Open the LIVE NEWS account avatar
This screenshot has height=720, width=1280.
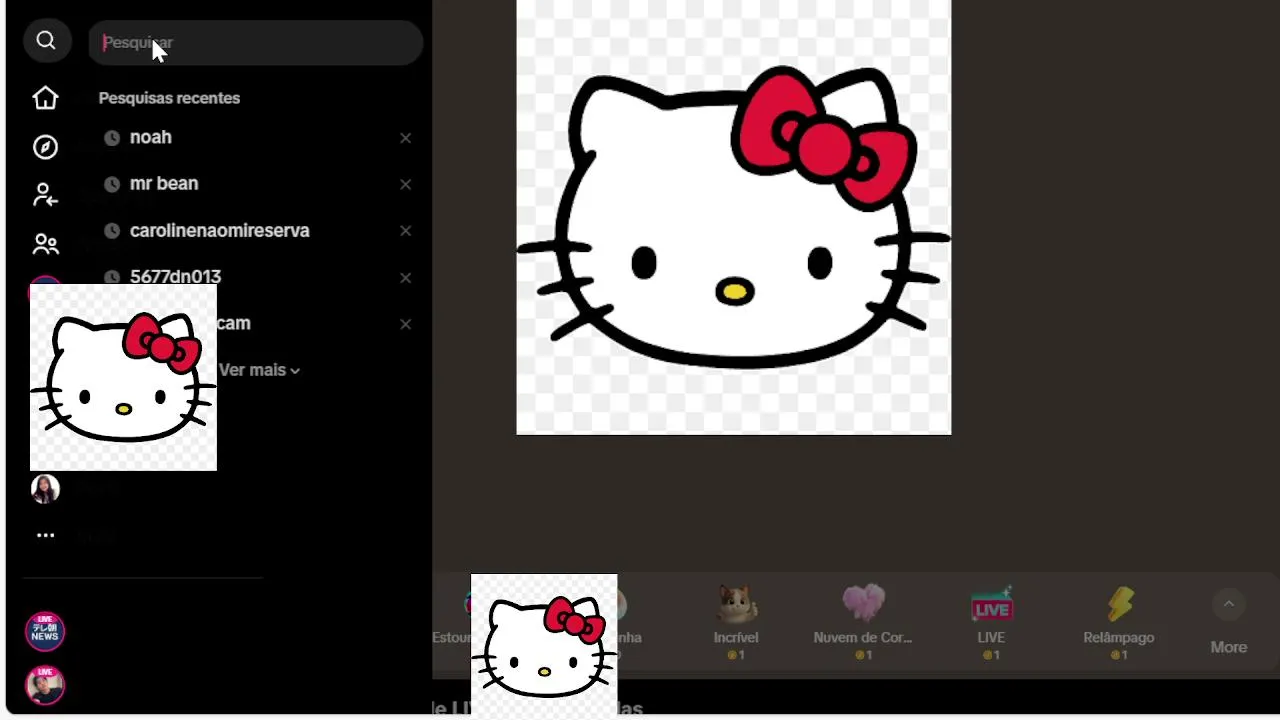45,631
